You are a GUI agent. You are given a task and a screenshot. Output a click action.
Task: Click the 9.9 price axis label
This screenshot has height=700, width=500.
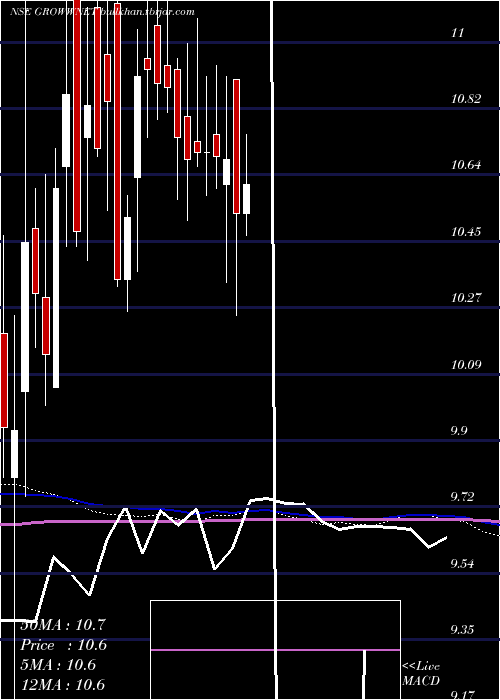click(461, 430)
